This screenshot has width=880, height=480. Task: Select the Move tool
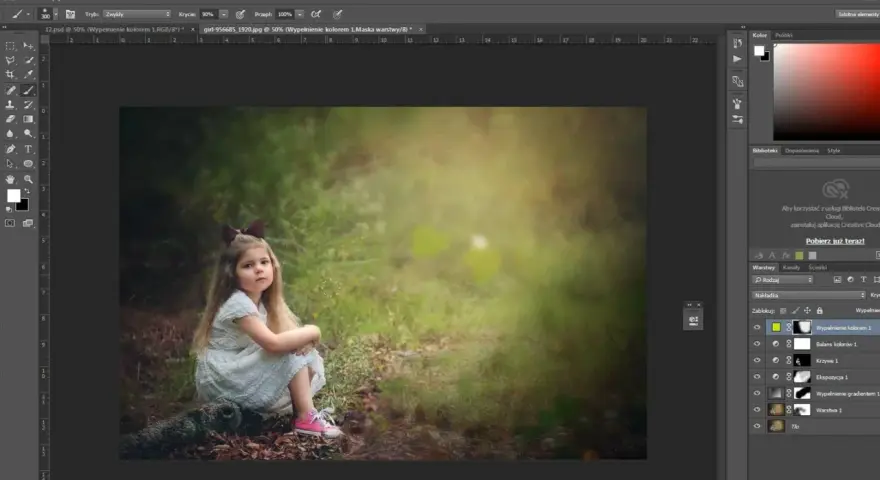click(28, 46)
